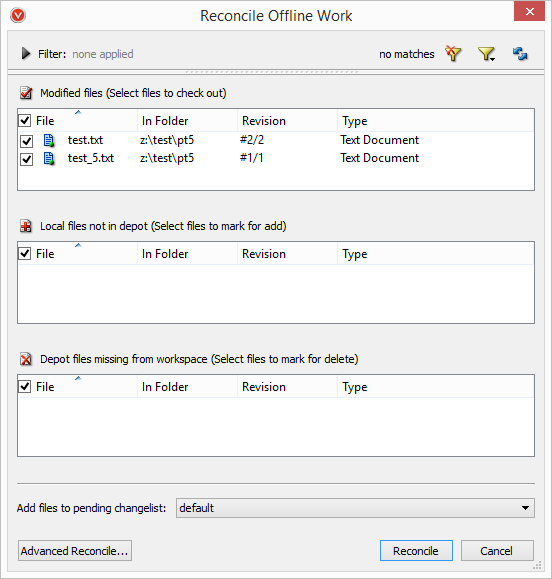Open the pending changelist dropdown
The height and width of the screenshot is (579, 552).
(355, 508)
